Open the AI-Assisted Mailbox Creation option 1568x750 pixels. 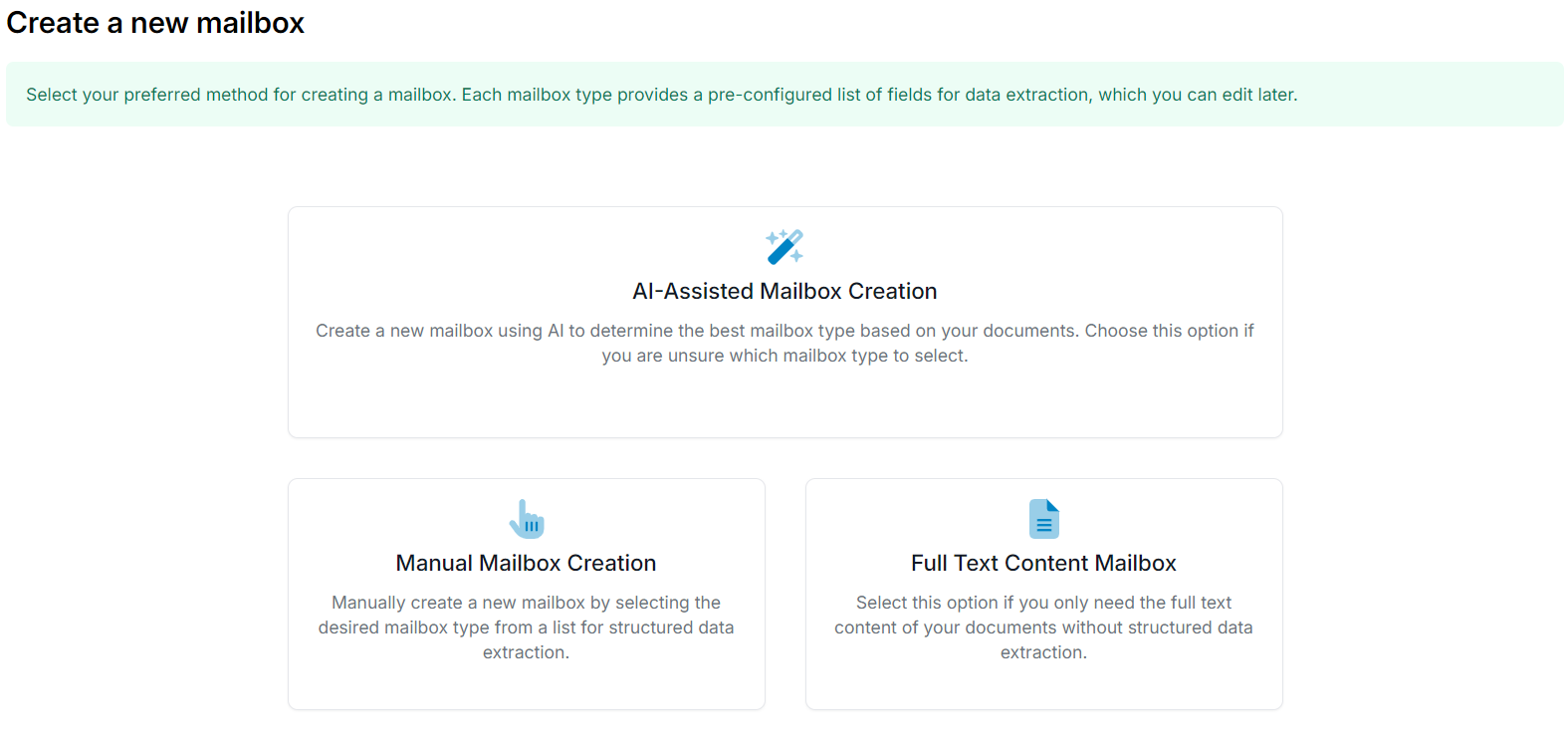(x=785, y=322)
